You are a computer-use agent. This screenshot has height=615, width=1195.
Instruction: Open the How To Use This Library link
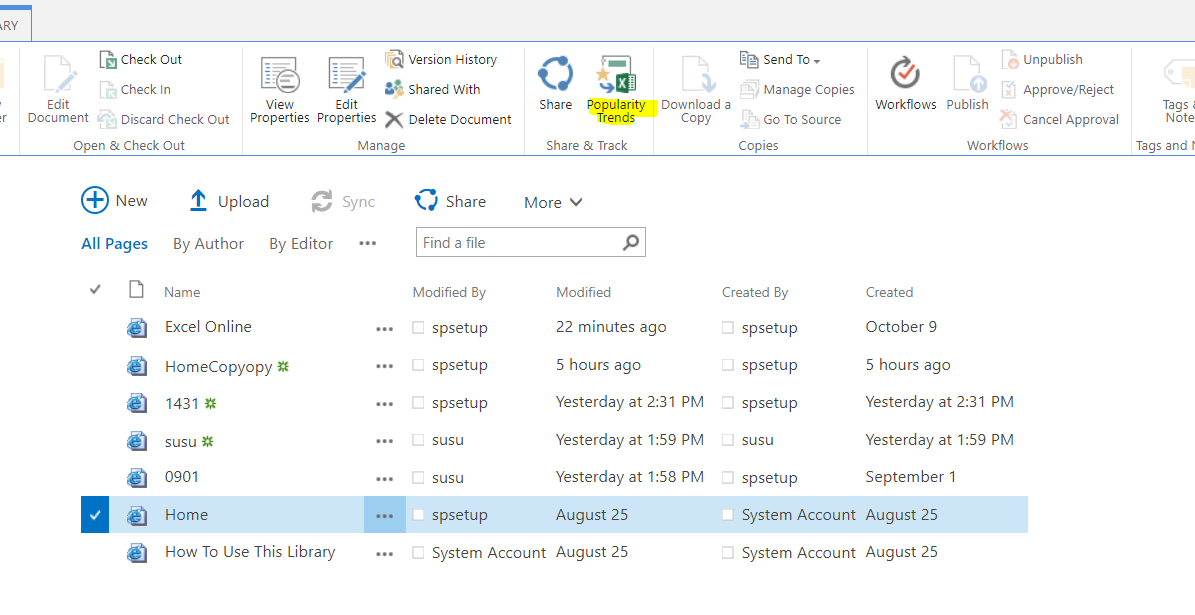250,552
